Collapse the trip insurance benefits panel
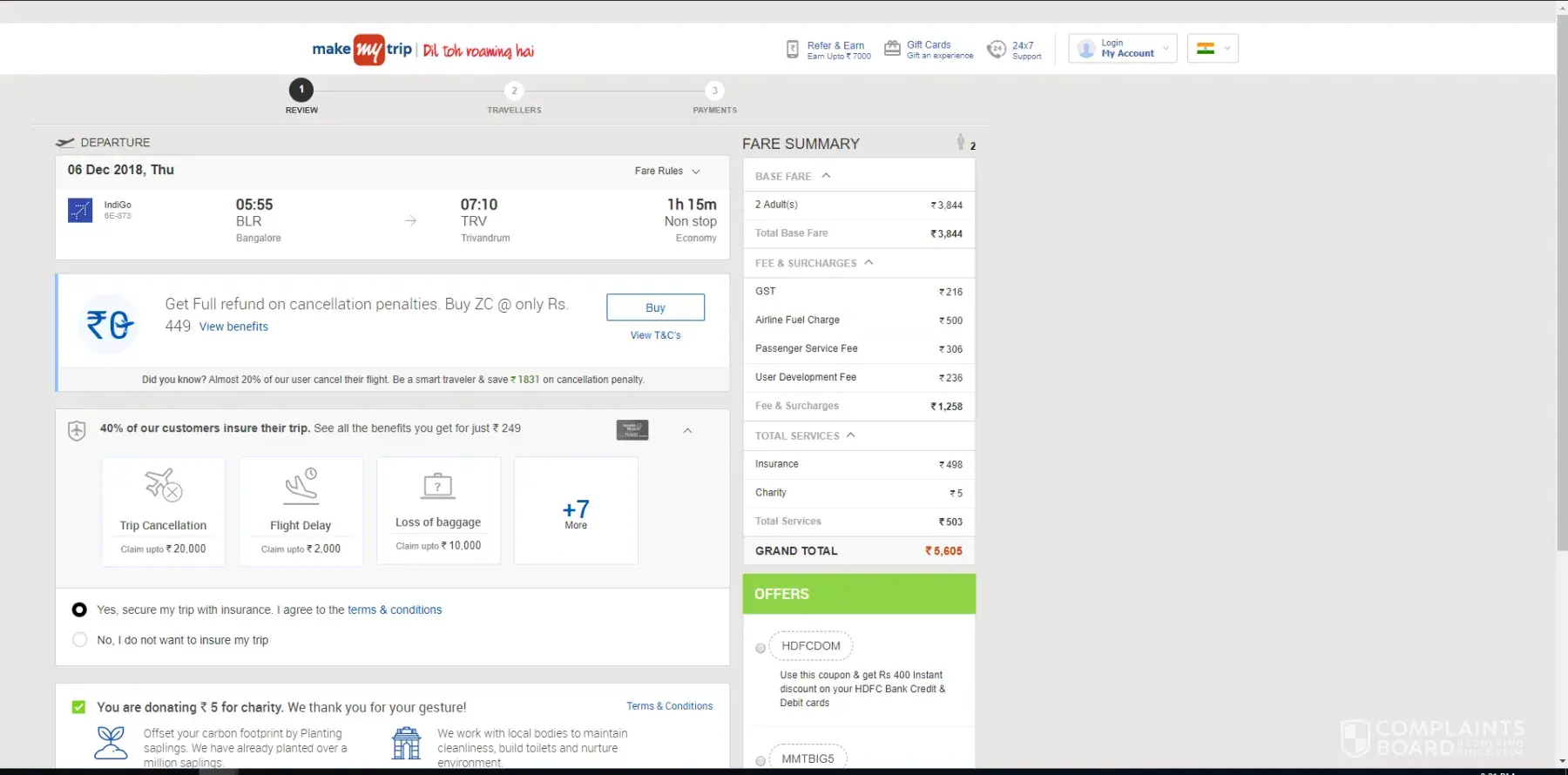This screenshot has height=775, width=1568. [688, 430]
